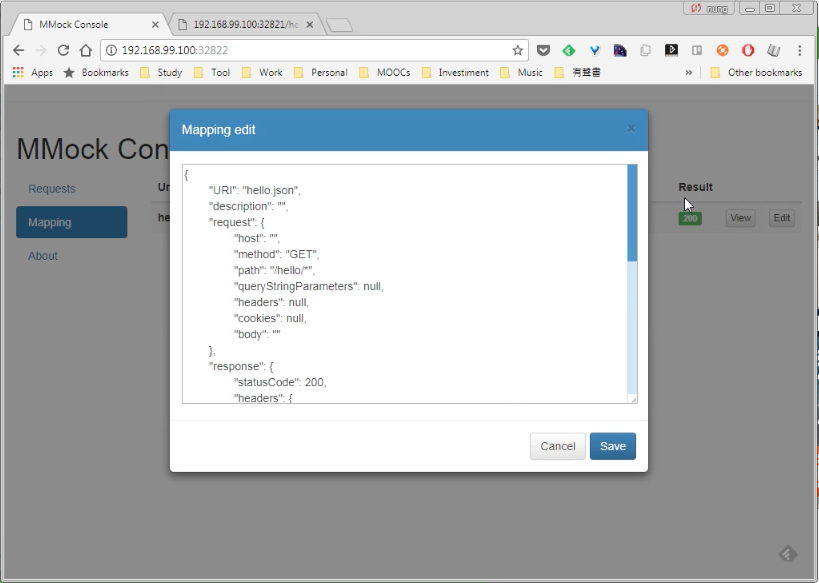Click the "path": "/hello/*" line
Screen dimensions: 819x583
pos(274,270)
